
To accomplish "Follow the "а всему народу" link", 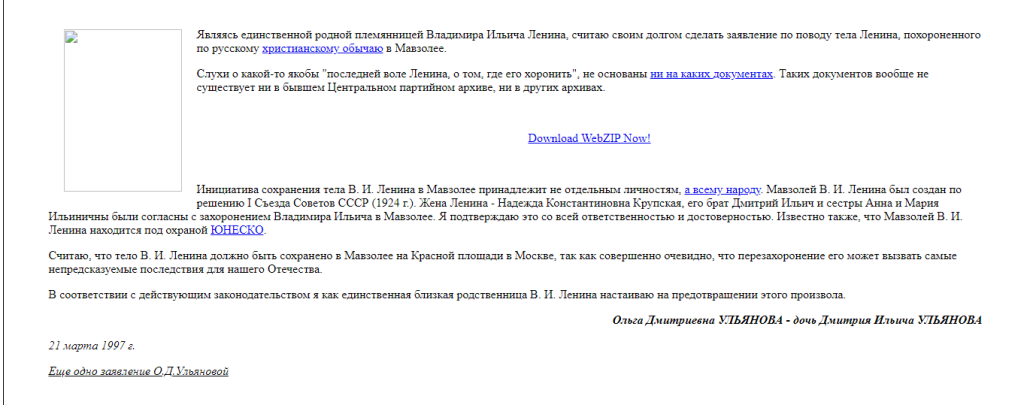I will pos(722,189).
